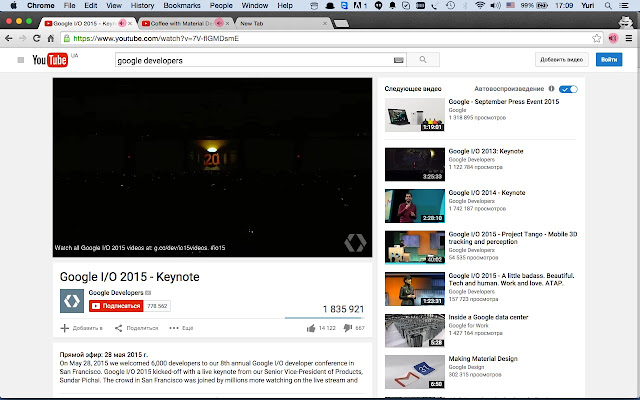640x400 pixels.
Task: Open the Google for Work channel link
Action: coord(469,325)
